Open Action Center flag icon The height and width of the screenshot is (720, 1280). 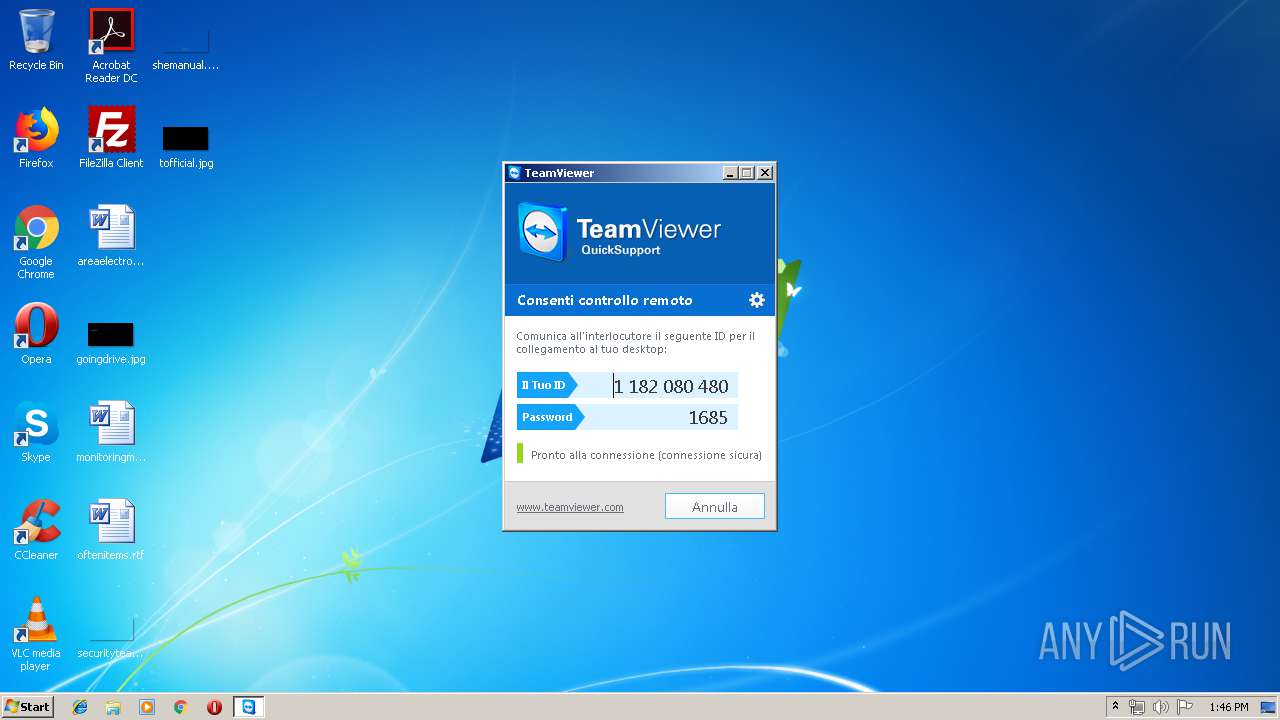(x=1185, y=707)
